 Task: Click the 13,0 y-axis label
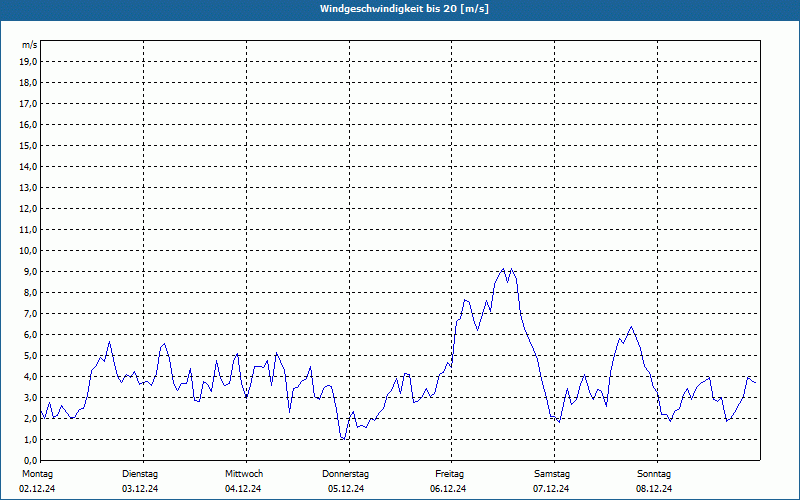(28, 187)
